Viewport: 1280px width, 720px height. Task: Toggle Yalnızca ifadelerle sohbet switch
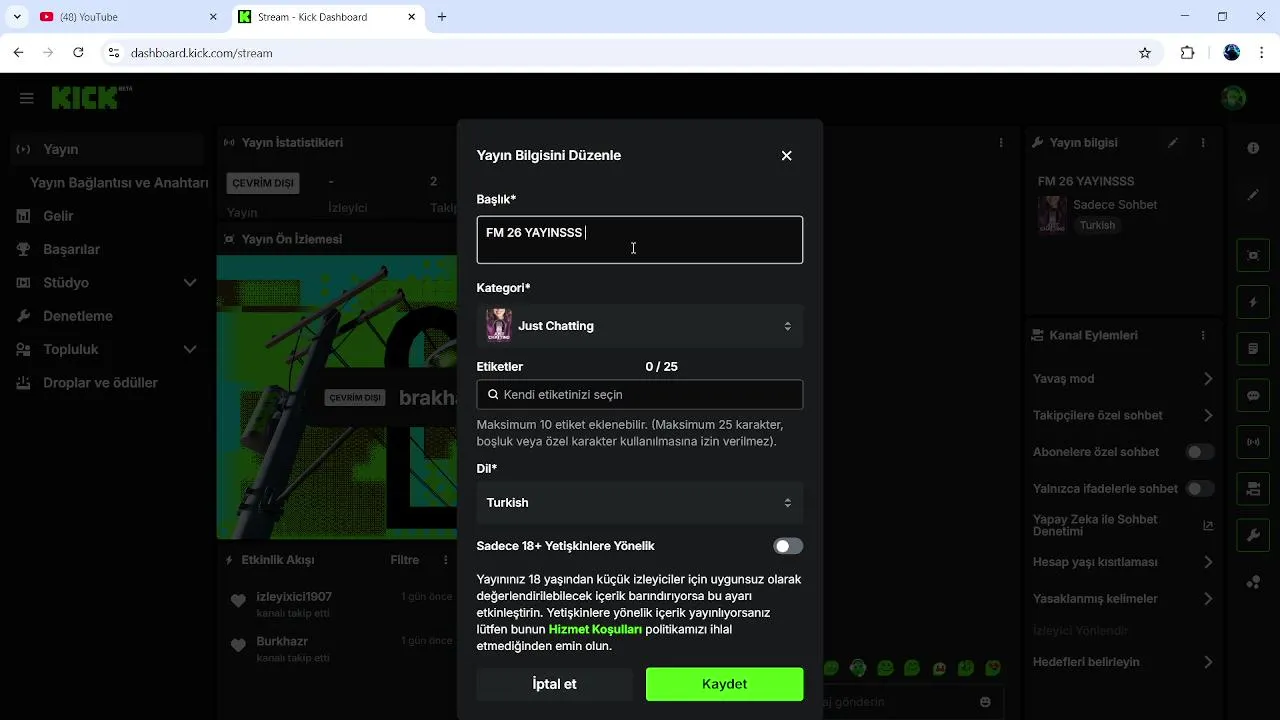click(x=1200, y=489)
